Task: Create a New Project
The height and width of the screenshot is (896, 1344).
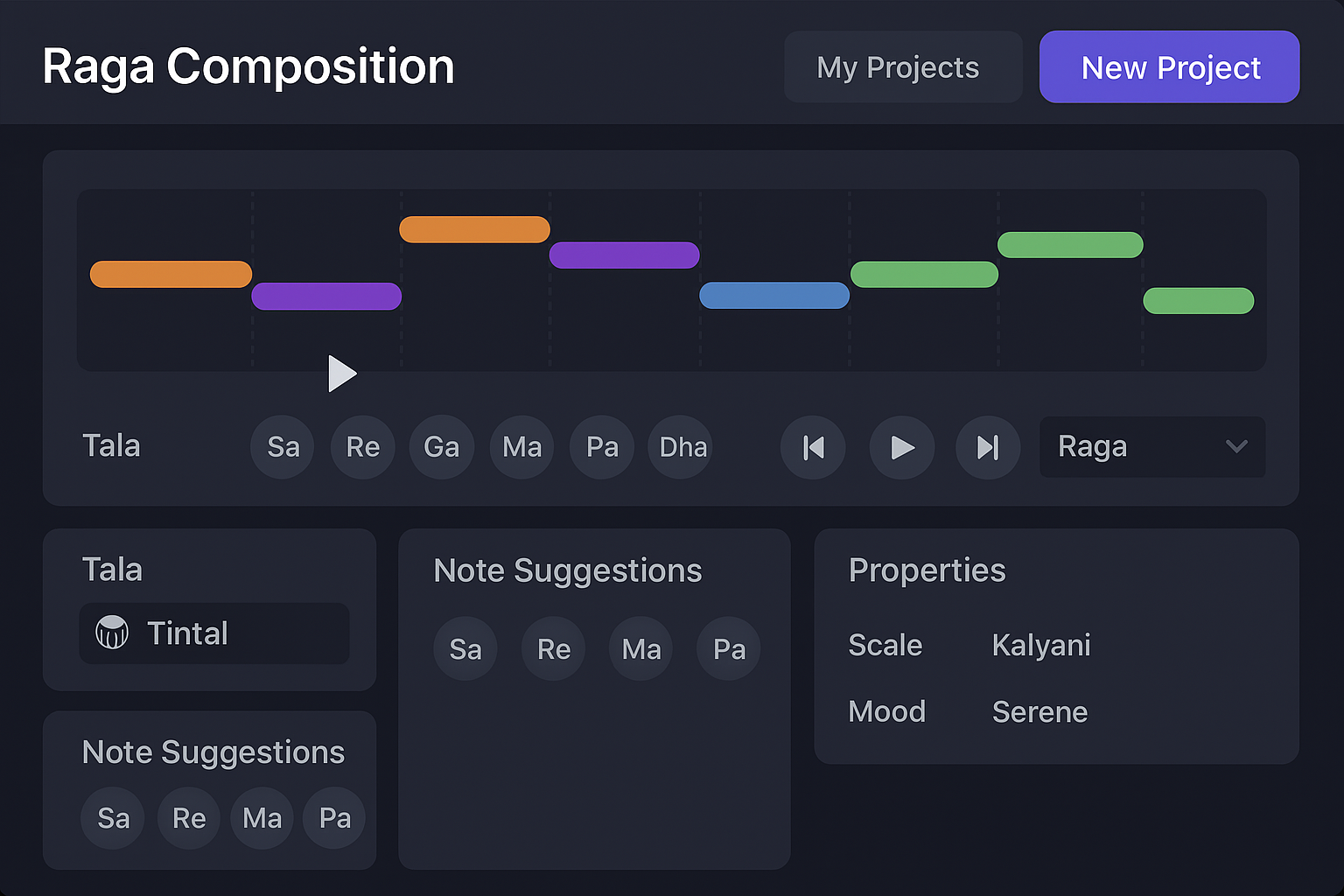Action: 1169,67
